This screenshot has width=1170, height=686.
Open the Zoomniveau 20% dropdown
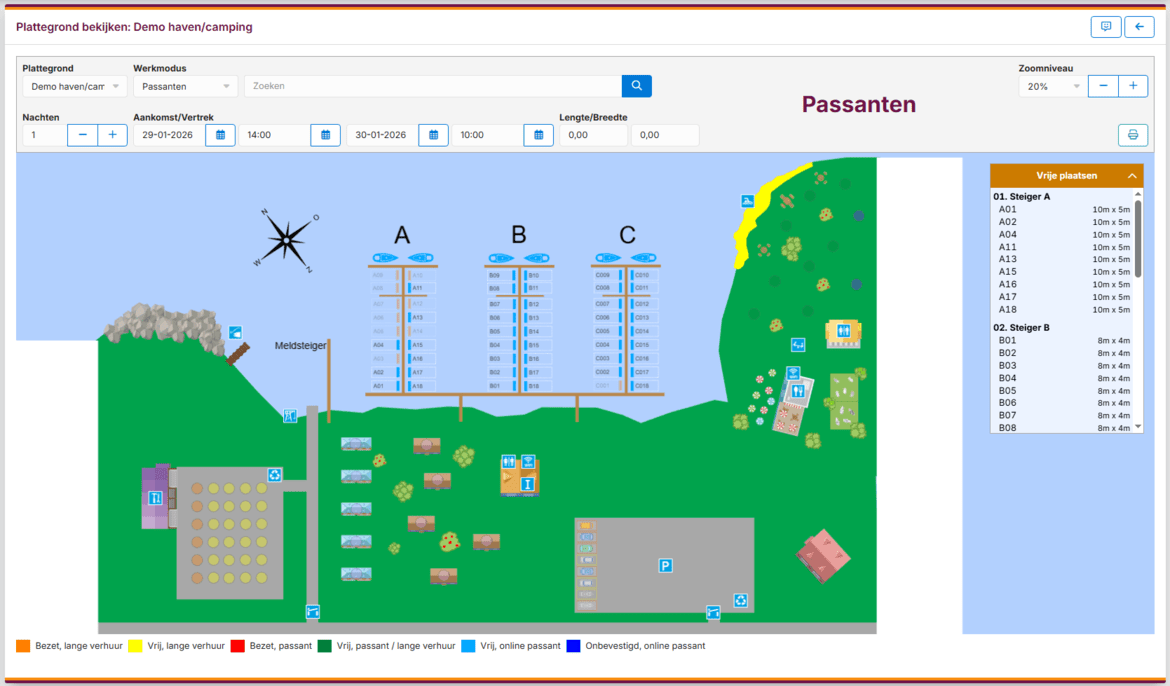(1051, 87)
